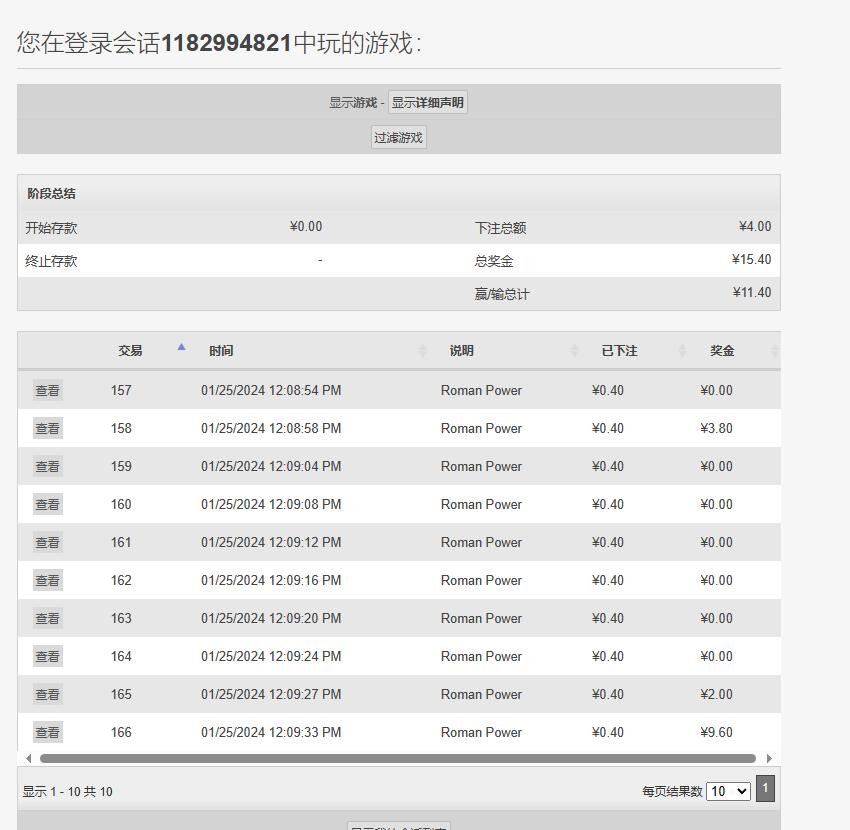The width and height of the screenshot is (850, 830).
Task: Click the 阶段总结 section title
Action: click(x=51, y=194)
